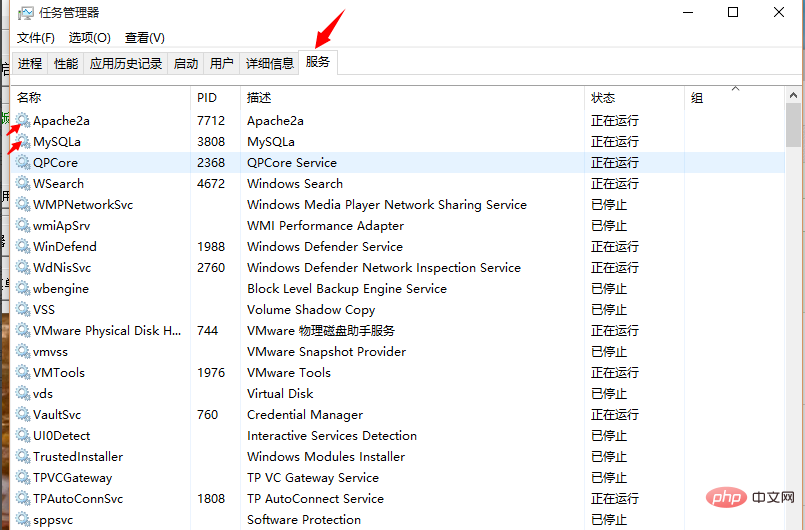
Task: Sort by the 描述 column header
Action: tap(412, 98)
